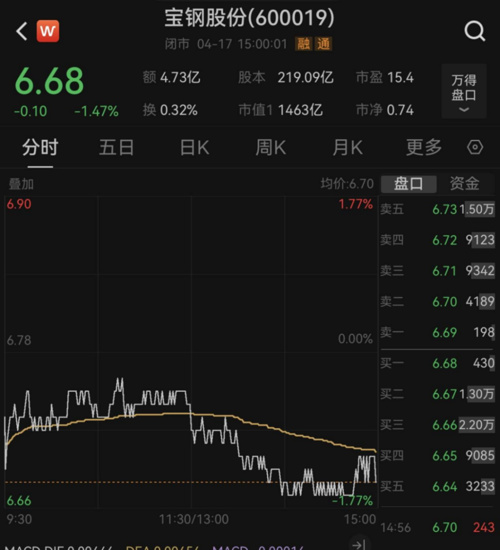Screen dimensions: 500x550
Task: Tap the 股本 219.09亿 value
Action: pos(286,78)
